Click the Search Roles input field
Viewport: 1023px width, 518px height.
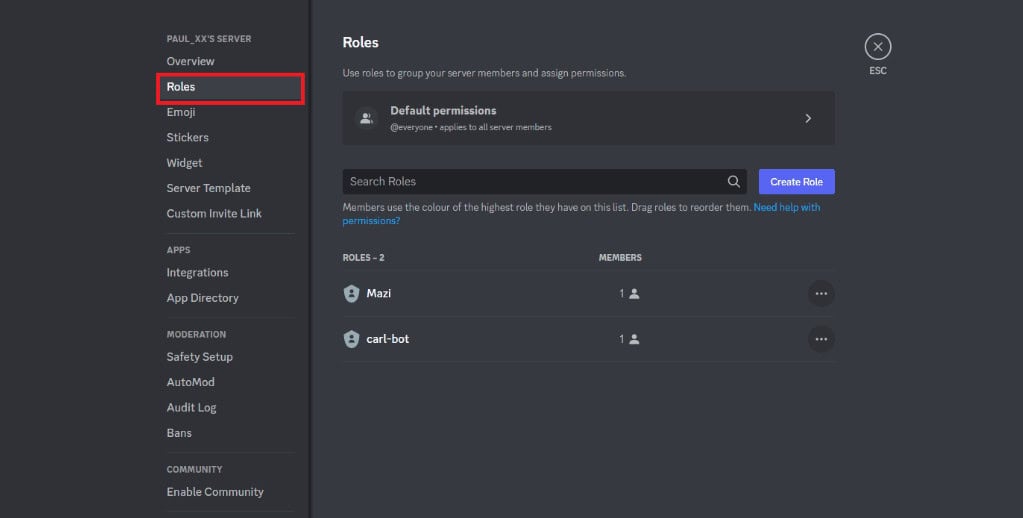[x=544, y=181]
